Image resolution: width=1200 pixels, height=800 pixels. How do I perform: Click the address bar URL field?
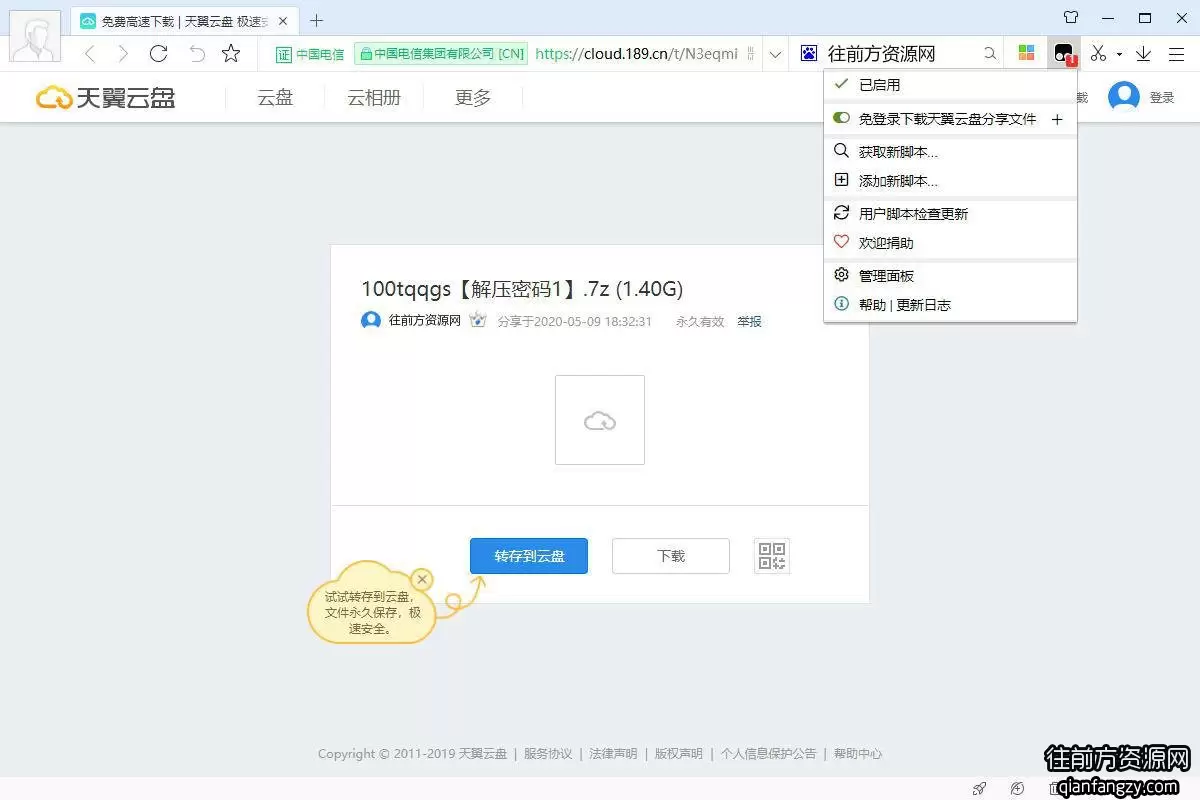click(x=636, y=54)
